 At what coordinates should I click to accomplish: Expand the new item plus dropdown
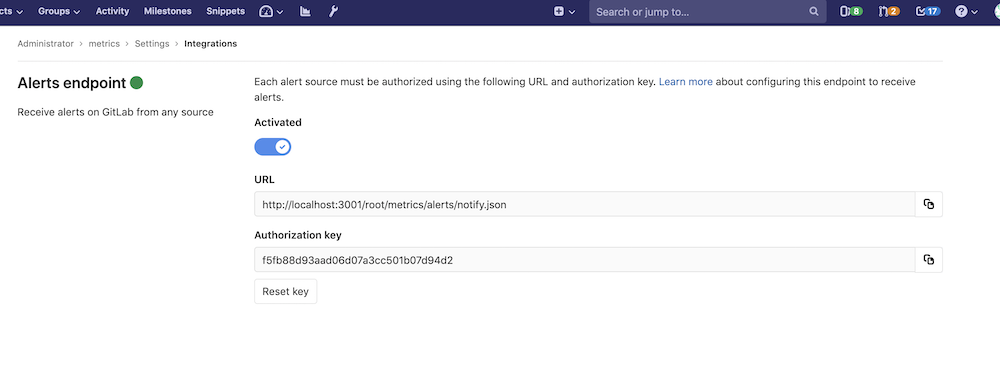pyautogui.click(x=564, y=11)
